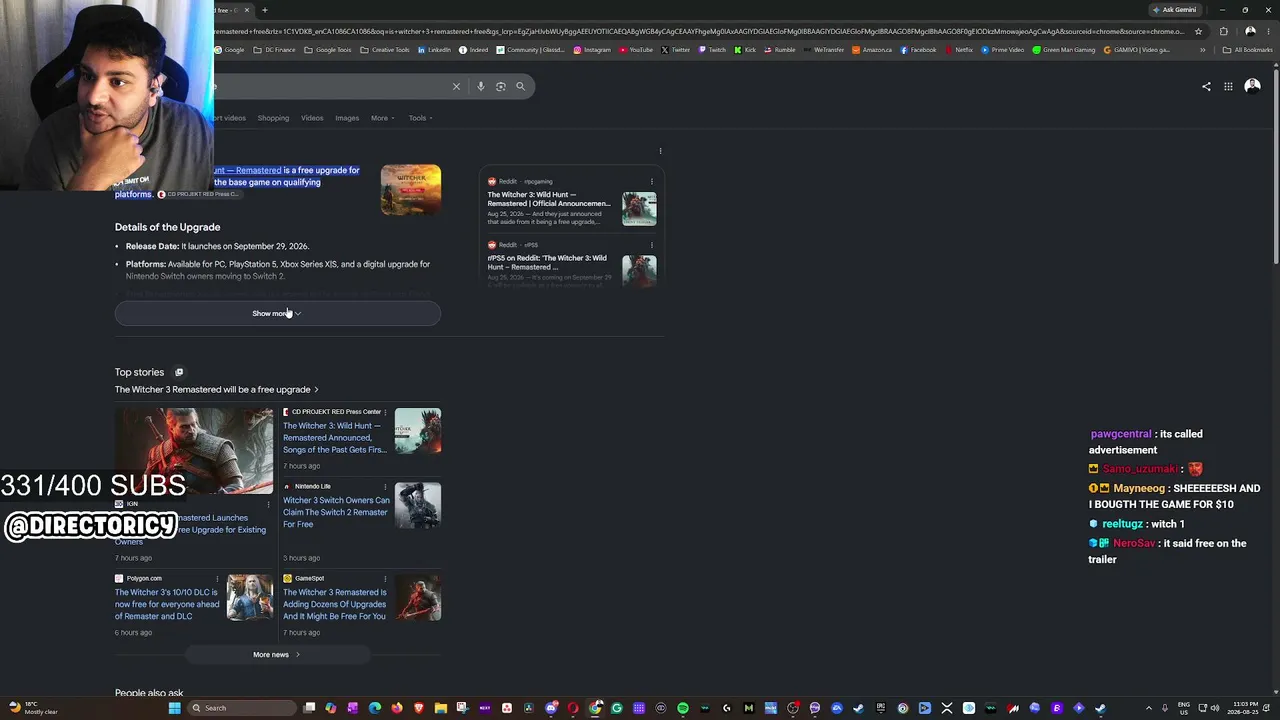The height and width of the screenshot is (720, 1280).
Task: Click the Ask Gemini button
Action: (1175, 10)
